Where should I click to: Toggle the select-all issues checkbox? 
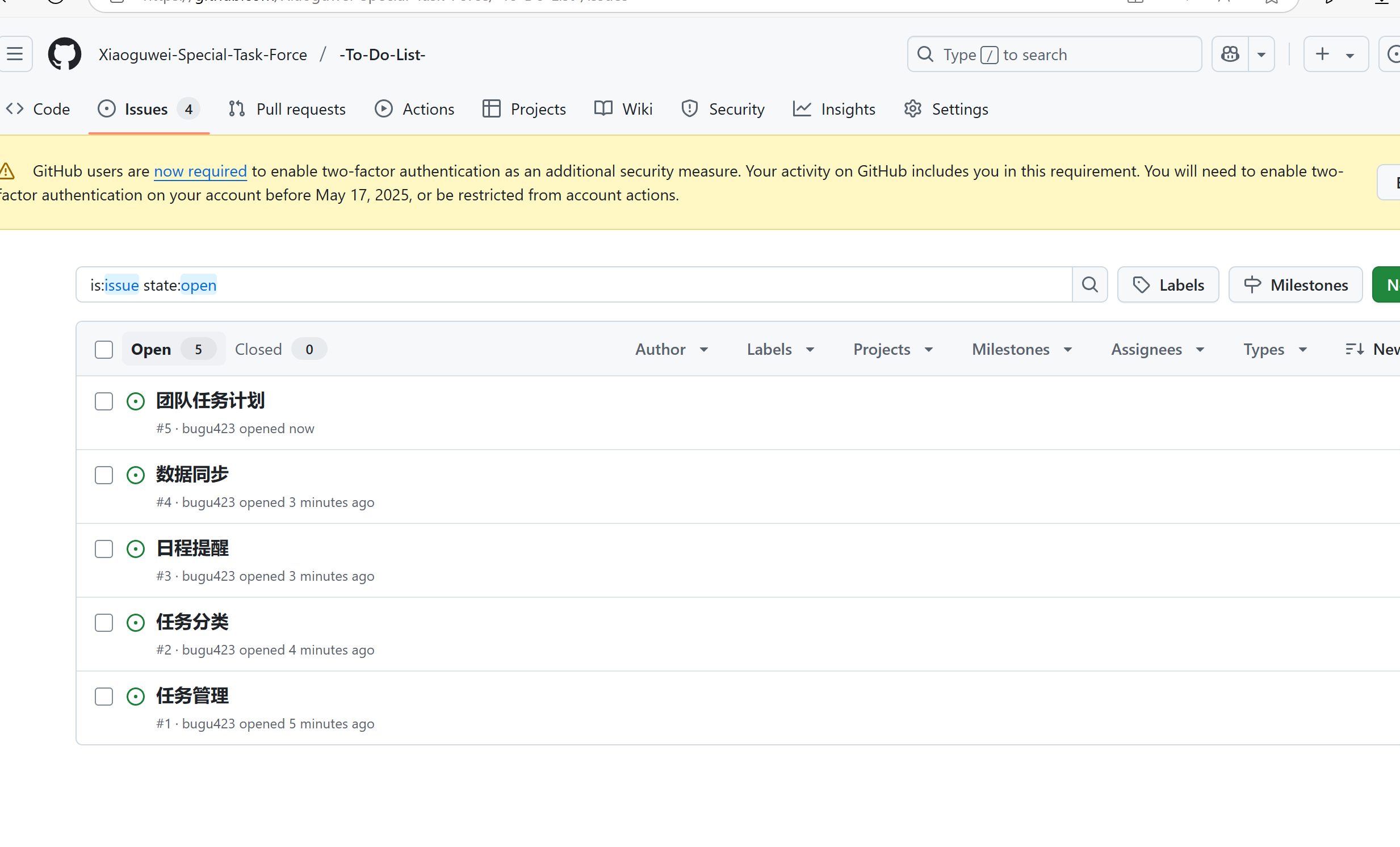[x=104, y=349]
